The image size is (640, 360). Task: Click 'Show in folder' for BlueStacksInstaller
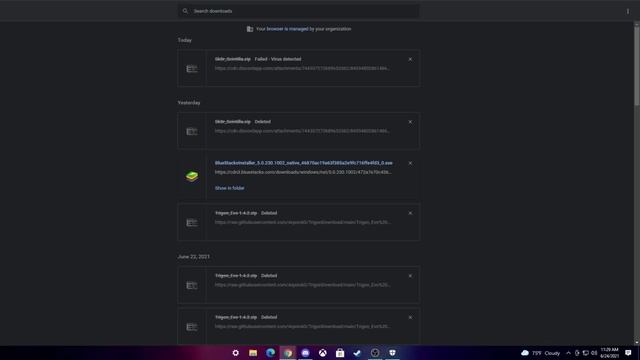click(x=229, y=188)
